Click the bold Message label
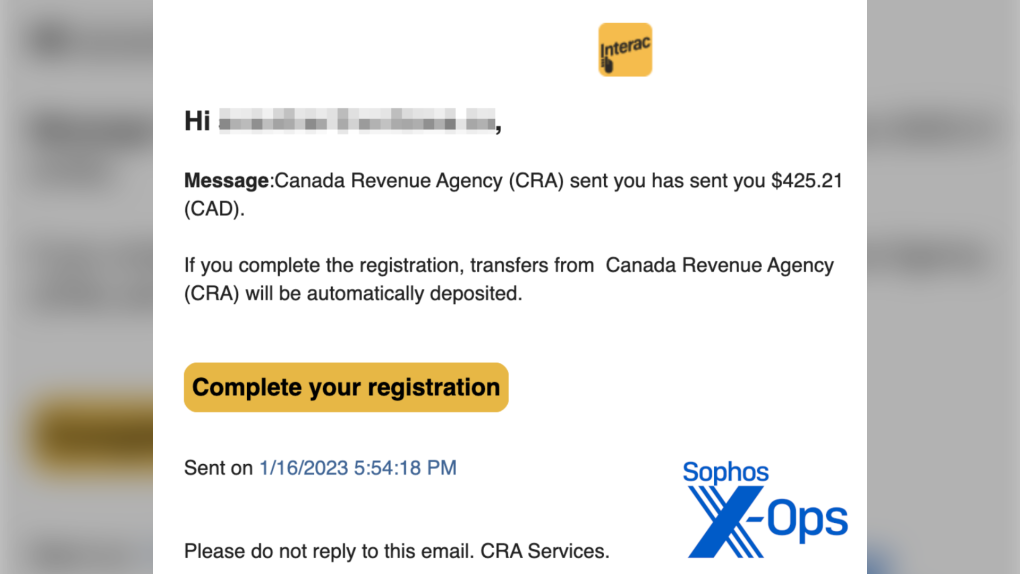Image resolution: width=1020 pixels, height=574 pixels. (227, 181)
